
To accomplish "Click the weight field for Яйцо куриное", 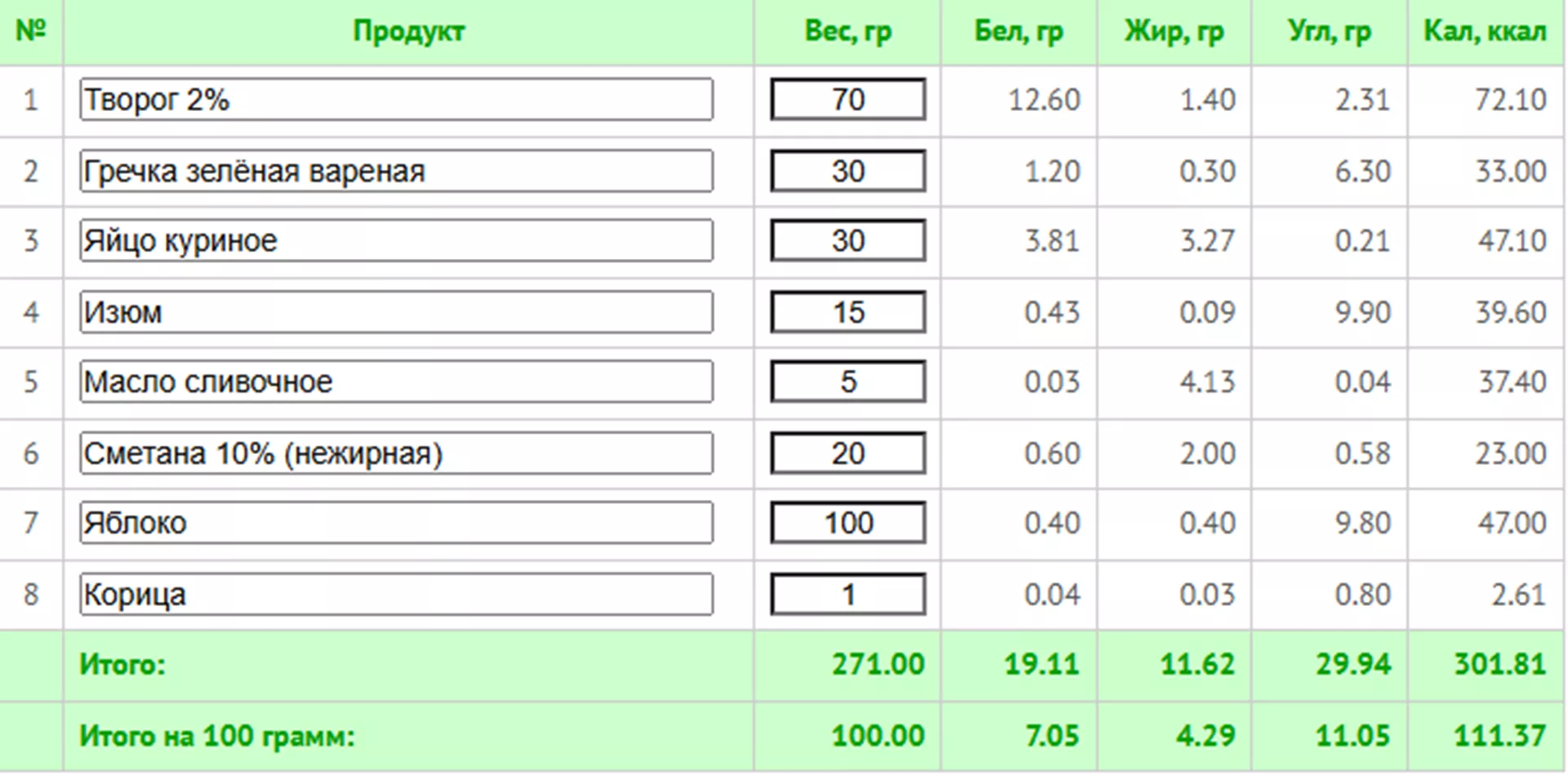I will [x=848, y=241].
